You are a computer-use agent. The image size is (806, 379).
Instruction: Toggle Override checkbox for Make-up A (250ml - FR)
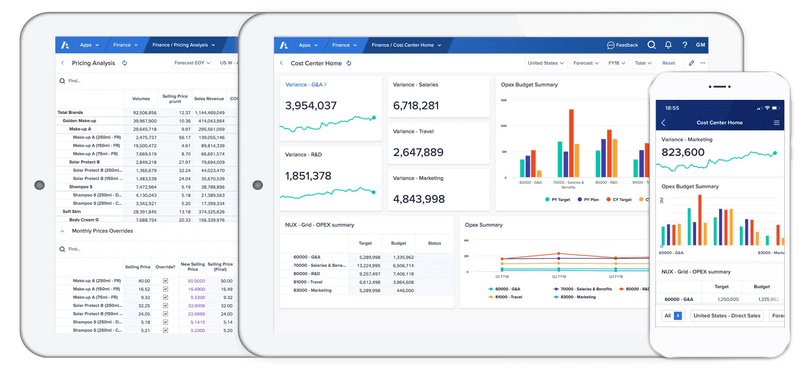(165, 281)
